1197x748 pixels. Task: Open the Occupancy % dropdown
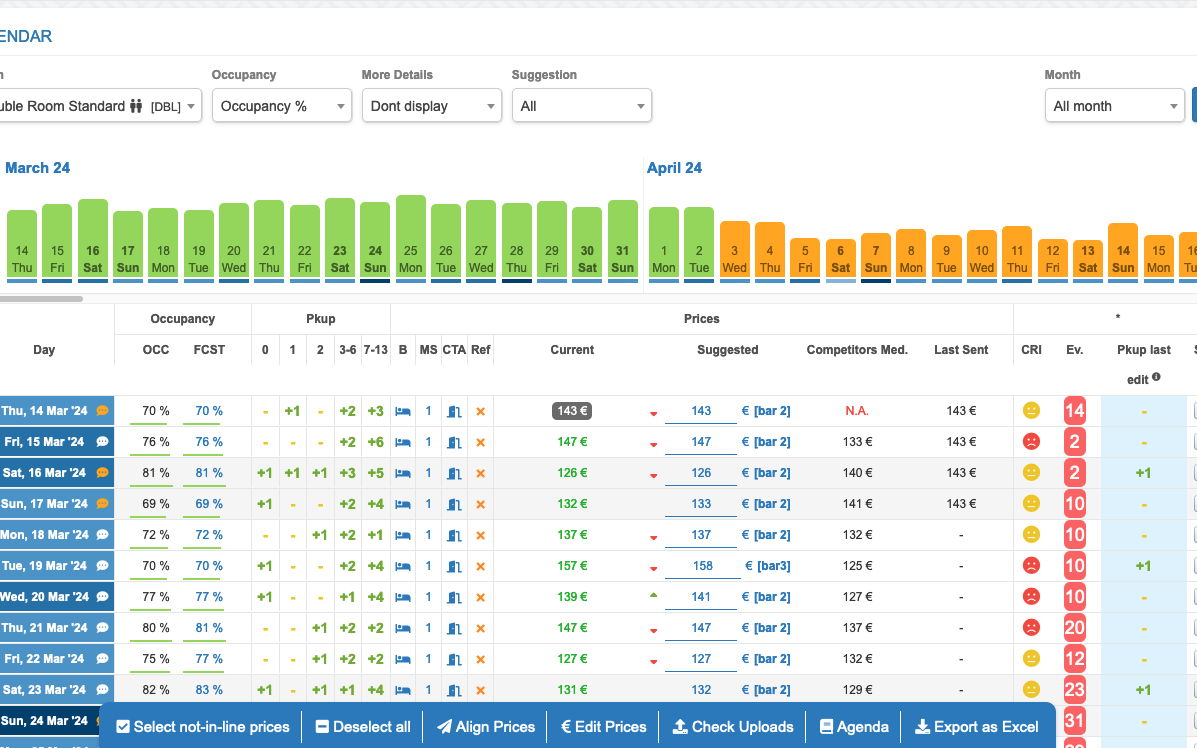(x=281, y=106)
